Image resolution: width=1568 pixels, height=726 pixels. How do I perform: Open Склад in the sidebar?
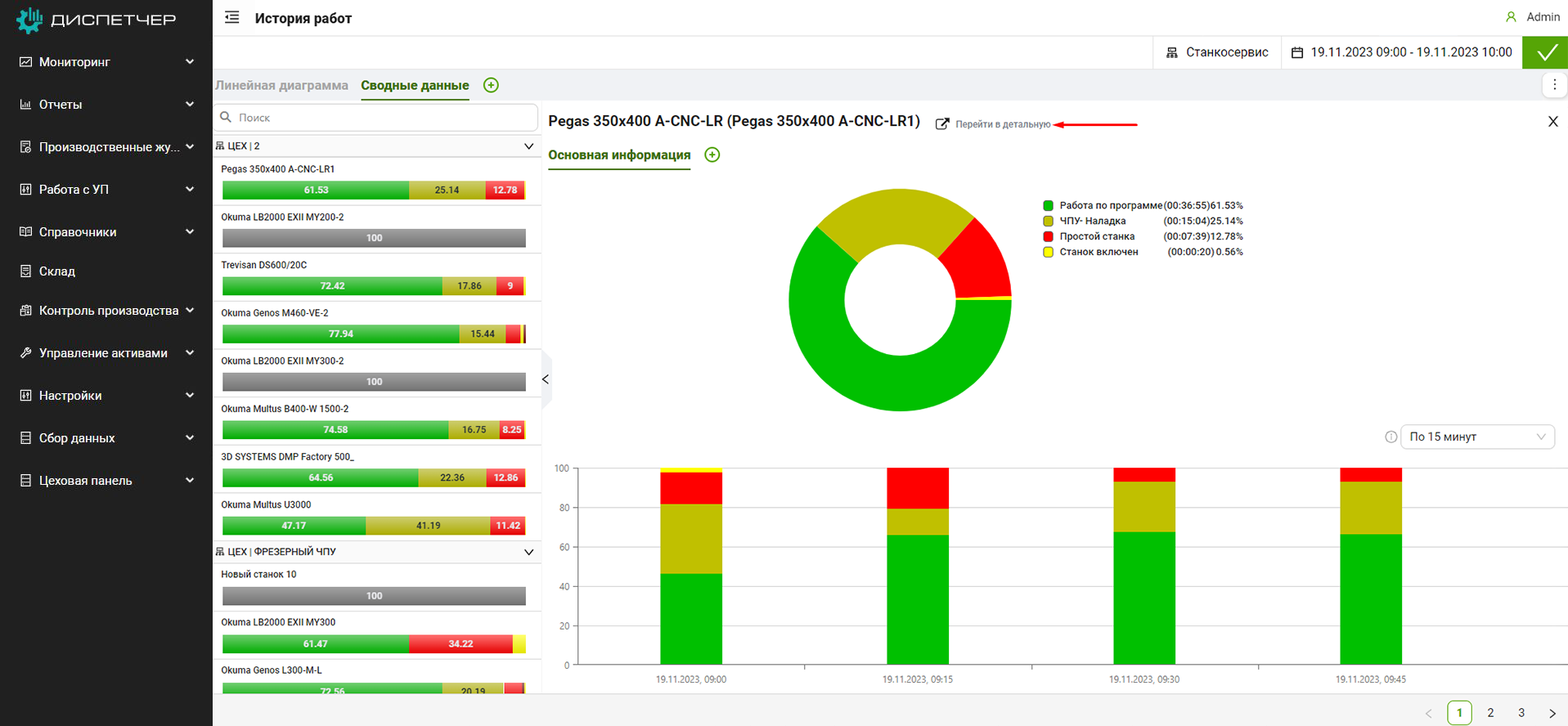[57, 271]
